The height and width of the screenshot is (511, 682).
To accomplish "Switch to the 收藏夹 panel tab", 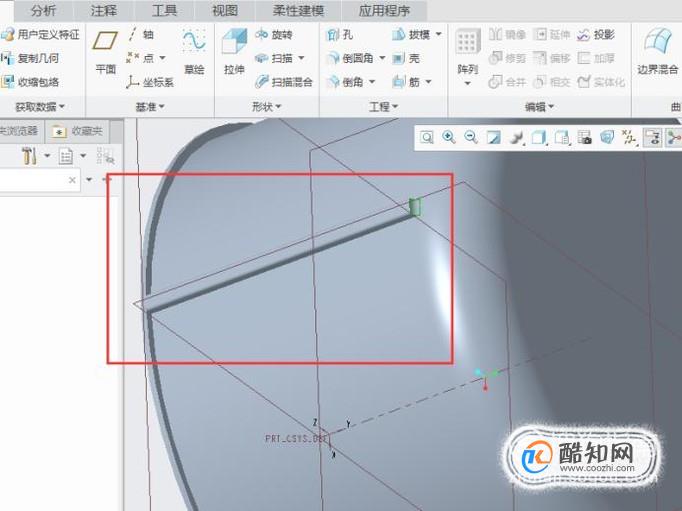I will tap(77, 131).
